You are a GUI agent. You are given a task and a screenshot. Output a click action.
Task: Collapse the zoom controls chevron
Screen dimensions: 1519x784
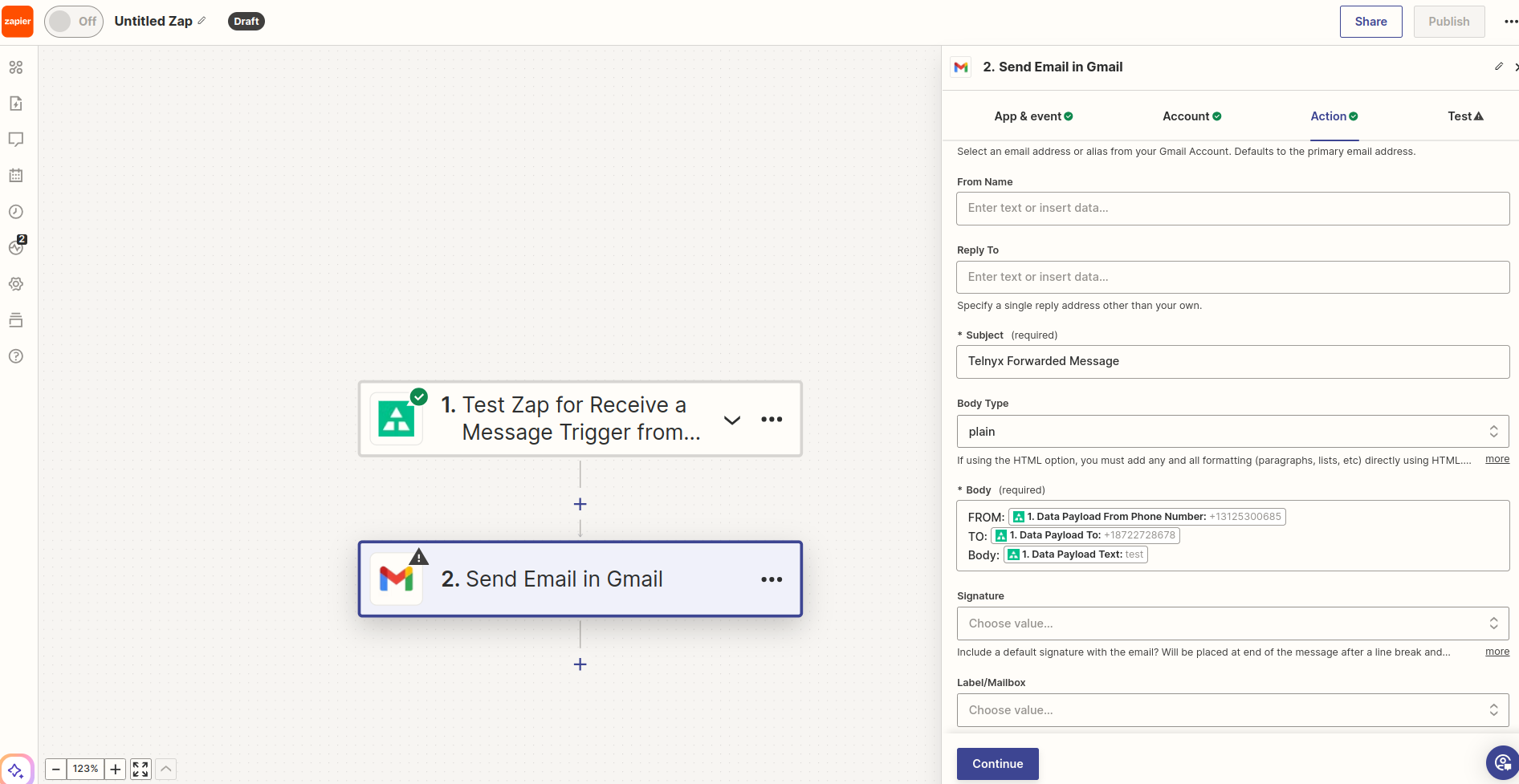166,770
